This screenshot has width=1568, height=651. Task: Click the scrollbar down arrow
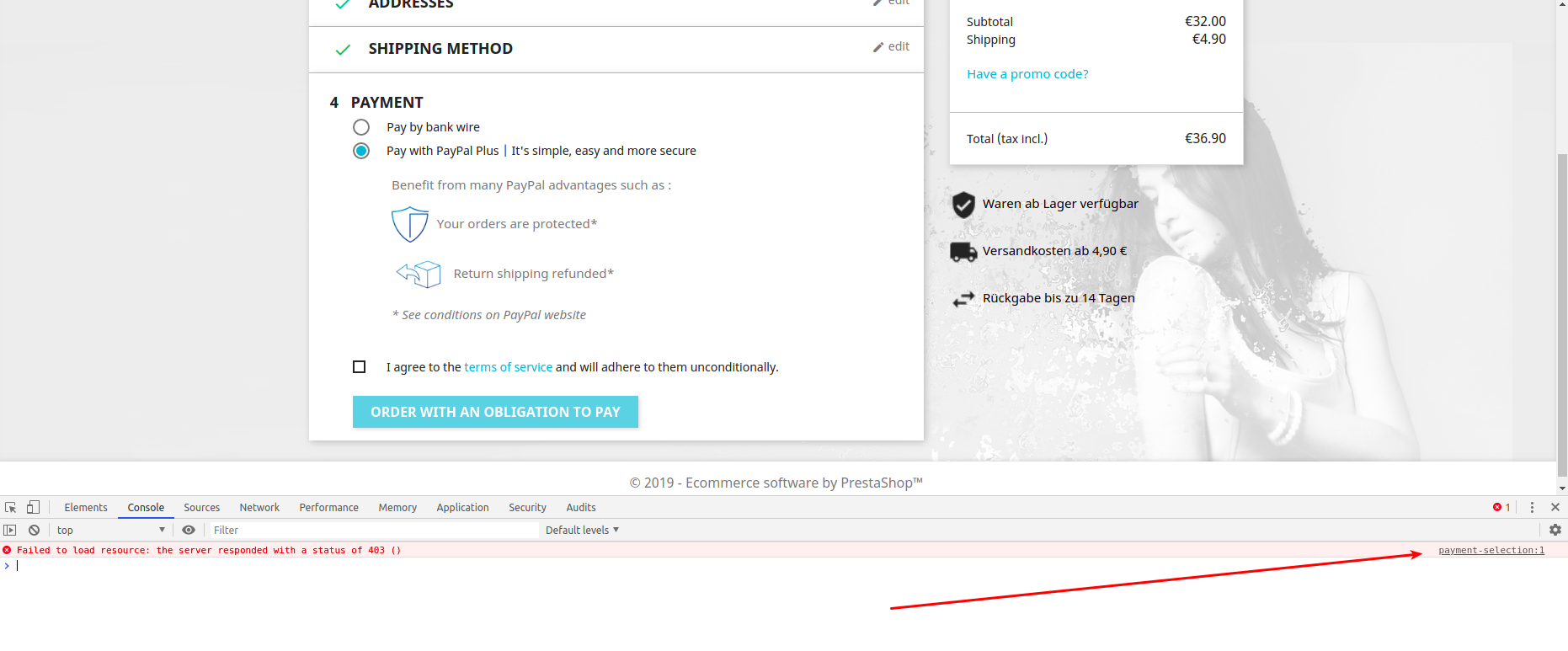pyautogui.click(x=1562, y=488)
